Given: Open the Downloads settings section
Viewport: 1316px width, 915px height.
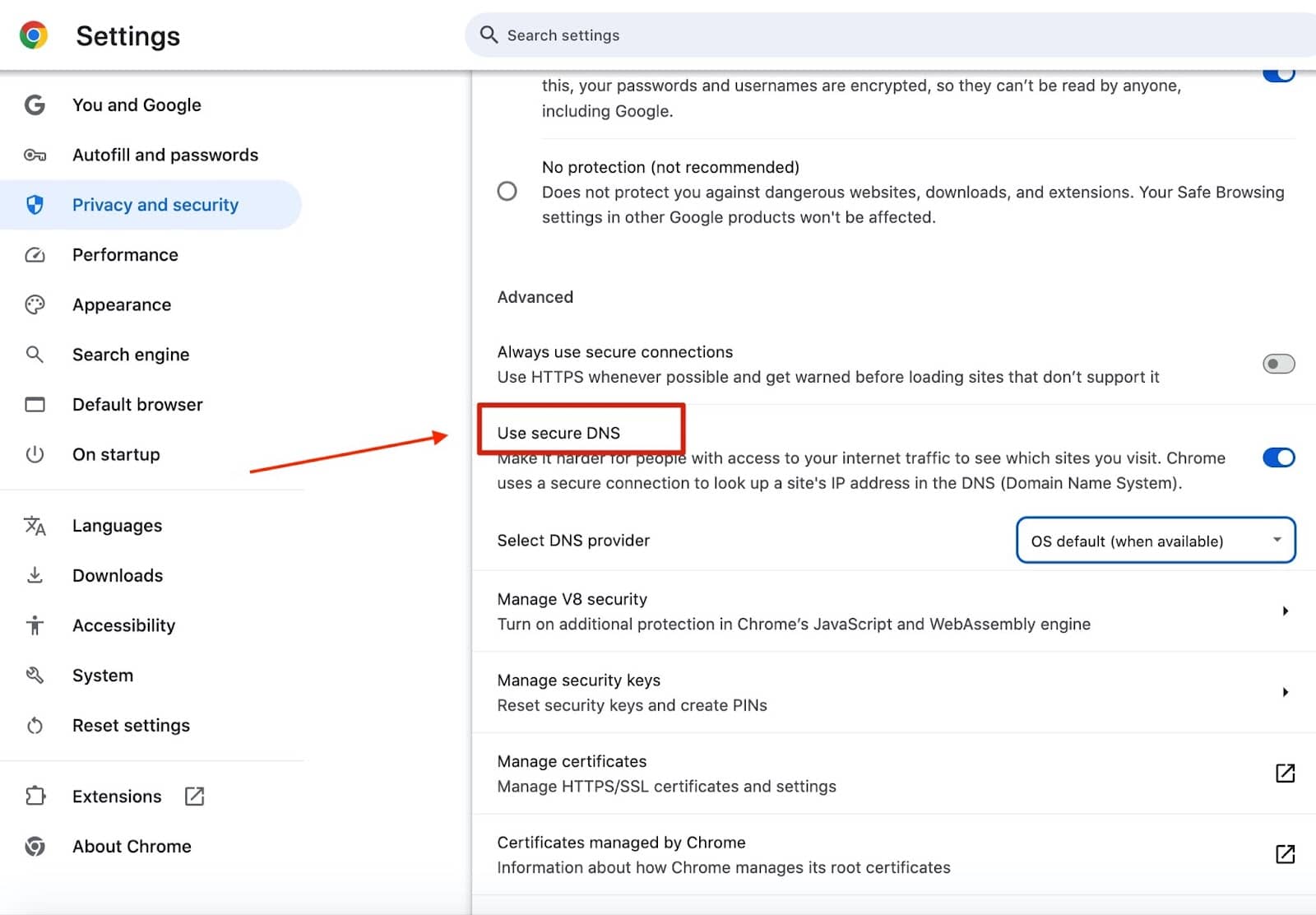Looking at the screenshot, I should click(x=118, y=576).
